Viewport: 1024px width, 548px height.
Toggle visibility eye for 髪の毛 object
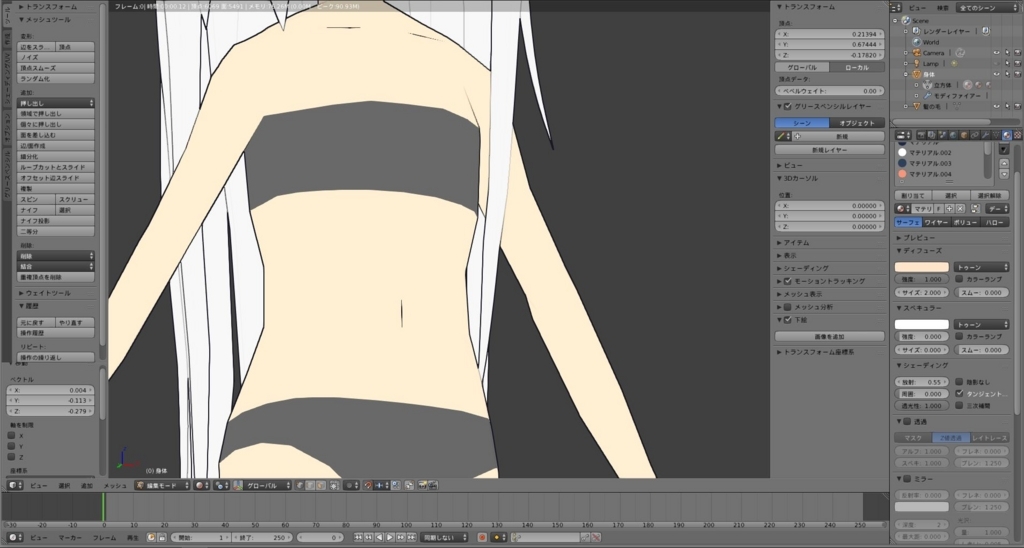pos(996,106)
